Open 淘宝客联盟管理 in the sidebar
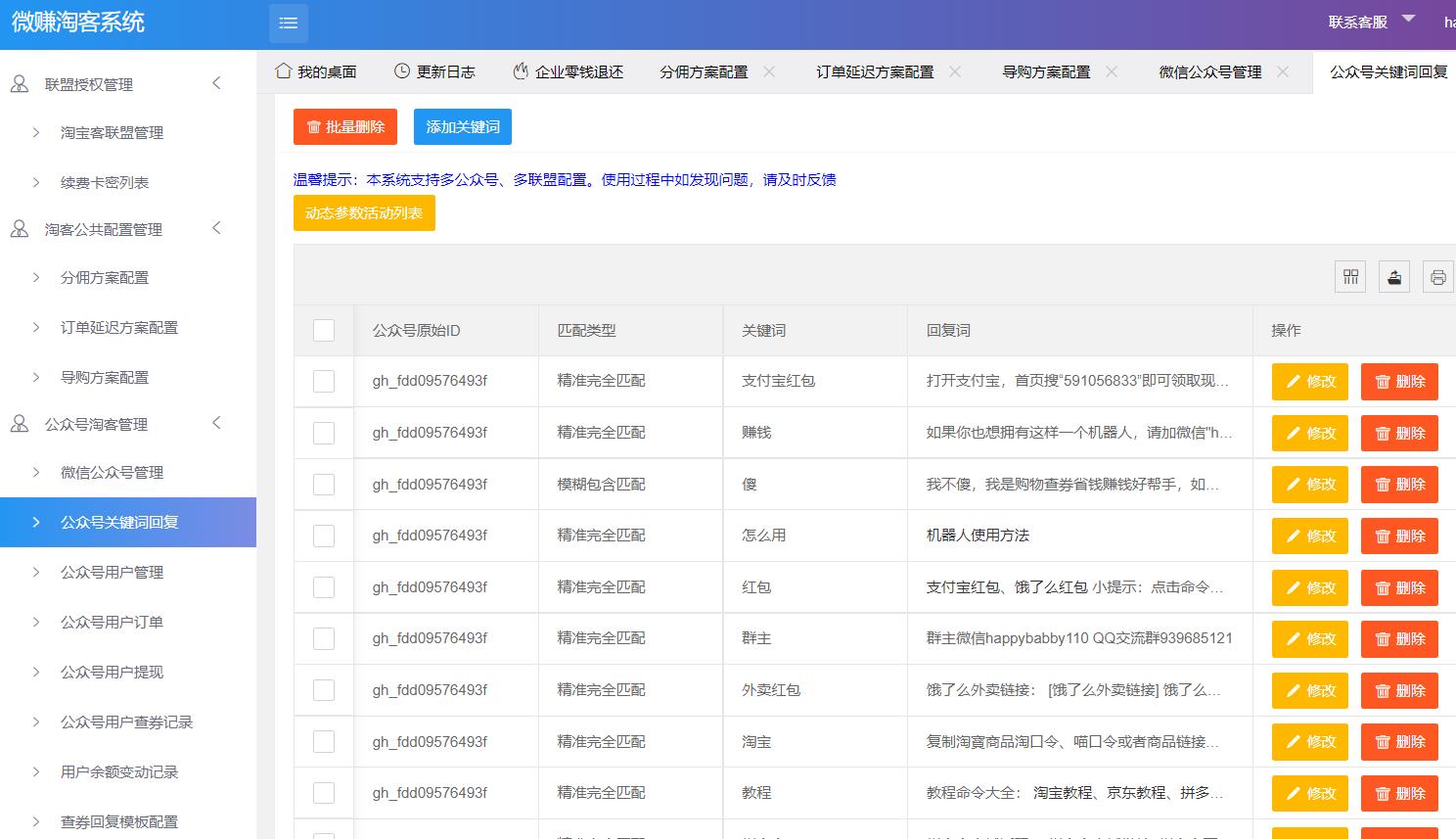Image resolution: width=1456 pixels, height=839 pixels. (x=112, y=132)
